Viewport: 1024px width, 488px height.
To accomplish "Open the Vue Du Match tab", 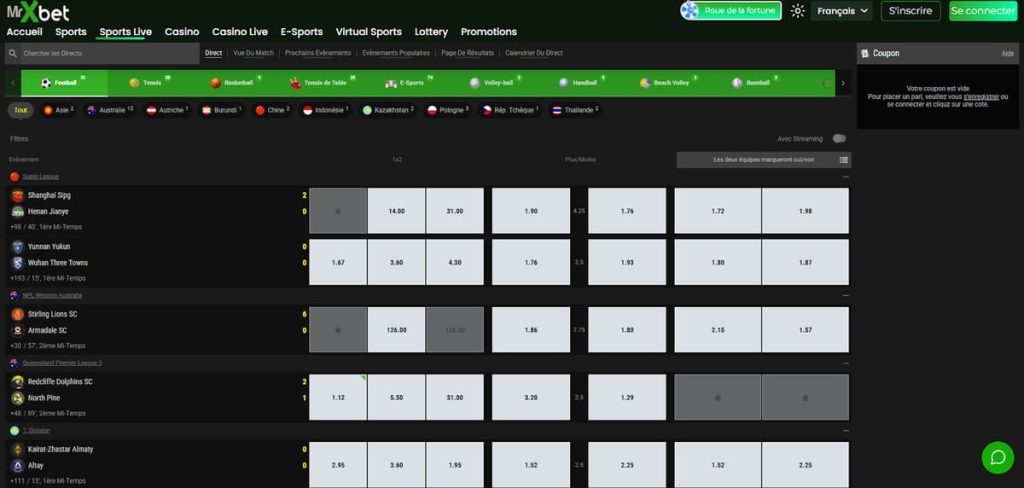I will 253,53.
